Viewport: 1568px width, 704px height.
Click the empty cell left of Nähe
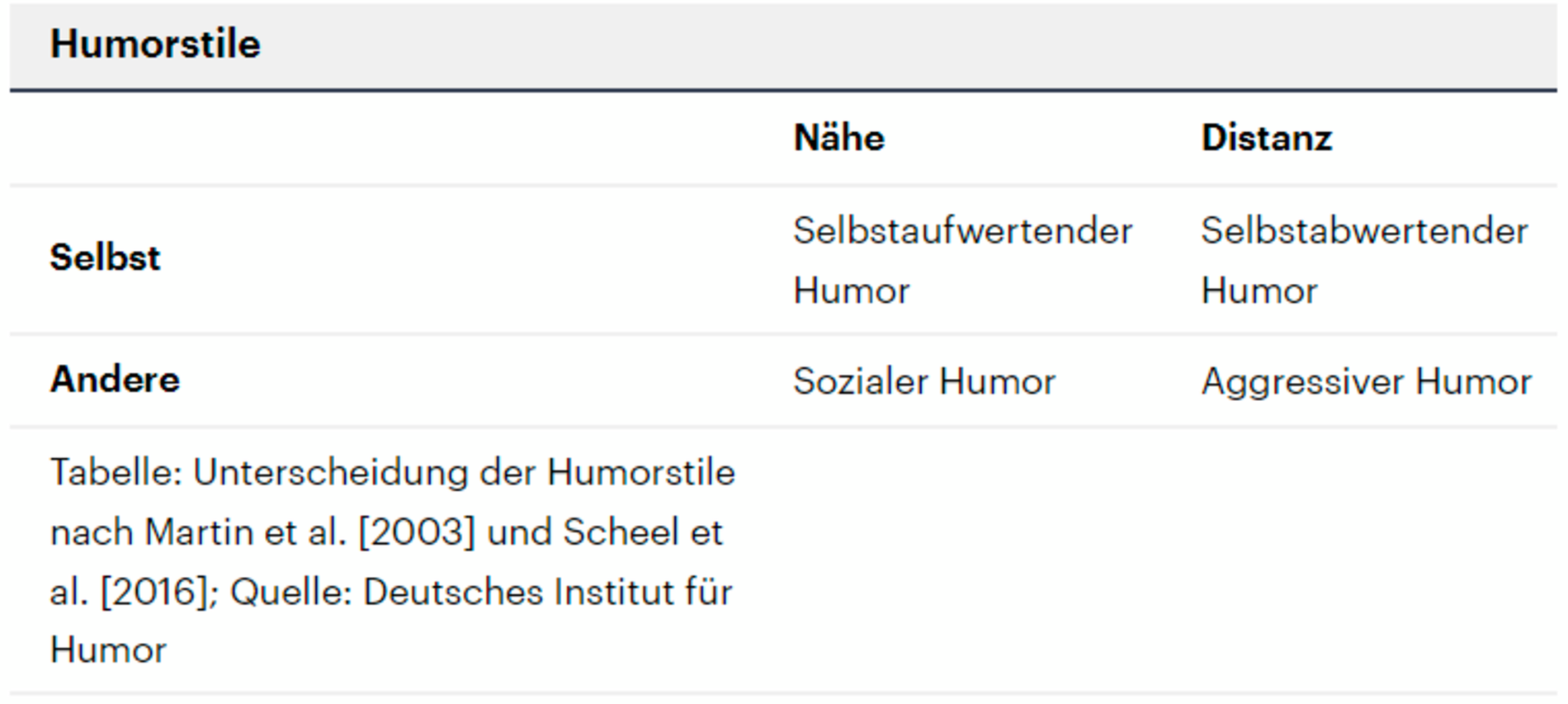tap(396, 138)
